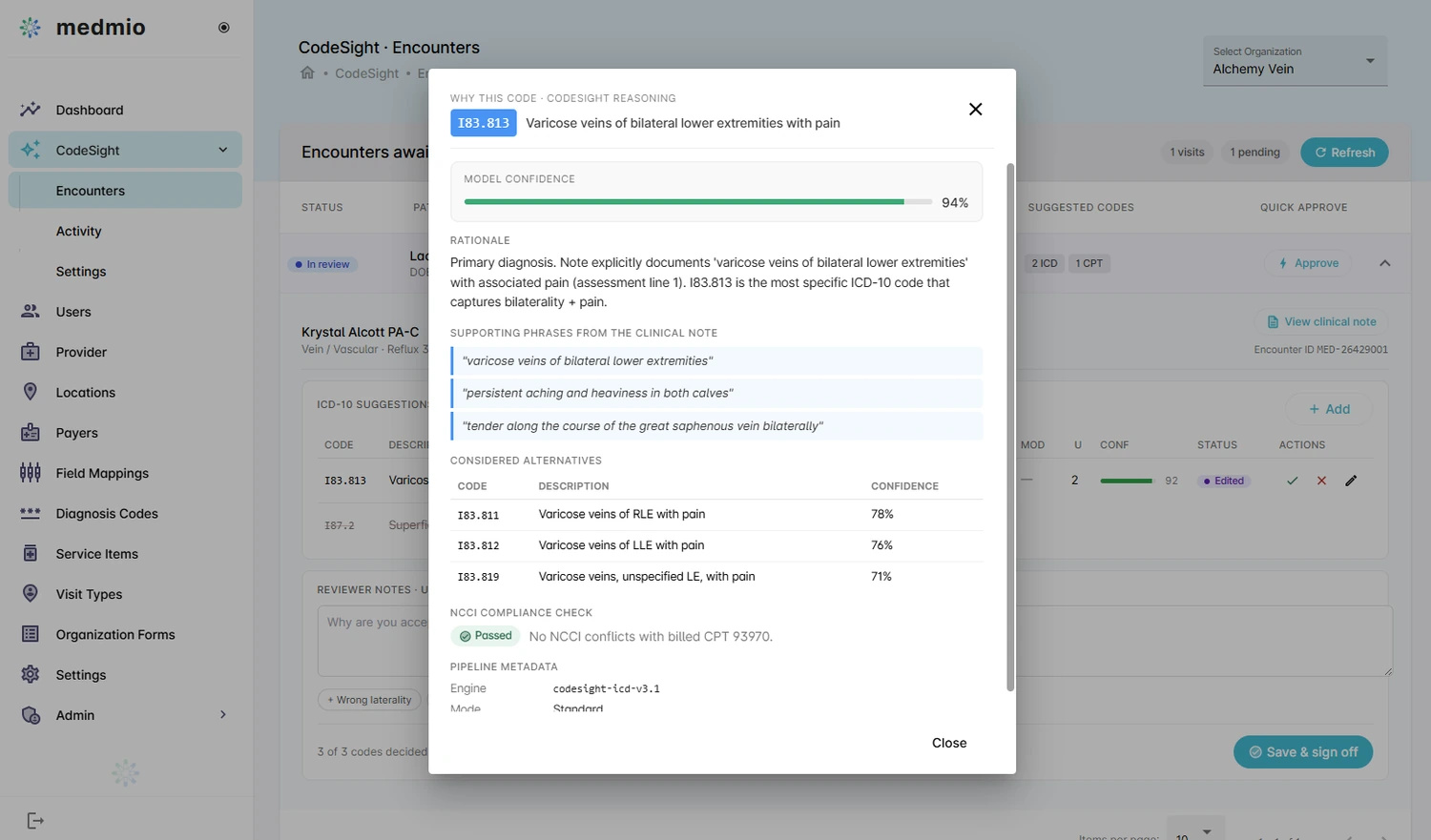Click the codesight-icd-v3.1 engine value
This screenshot has height=840, width=1431.
click(607, 688)
